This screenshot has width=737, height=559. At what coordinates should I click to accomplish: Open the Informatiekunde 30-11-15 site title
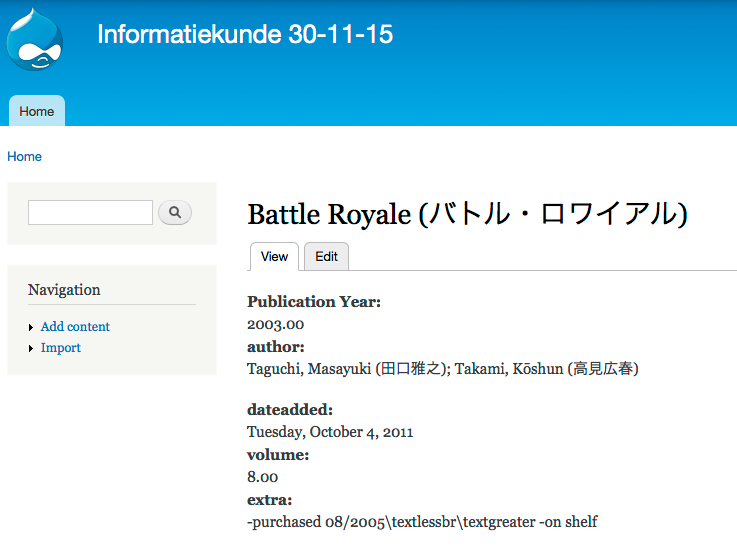pyautogui.click(x=245, y=35)
